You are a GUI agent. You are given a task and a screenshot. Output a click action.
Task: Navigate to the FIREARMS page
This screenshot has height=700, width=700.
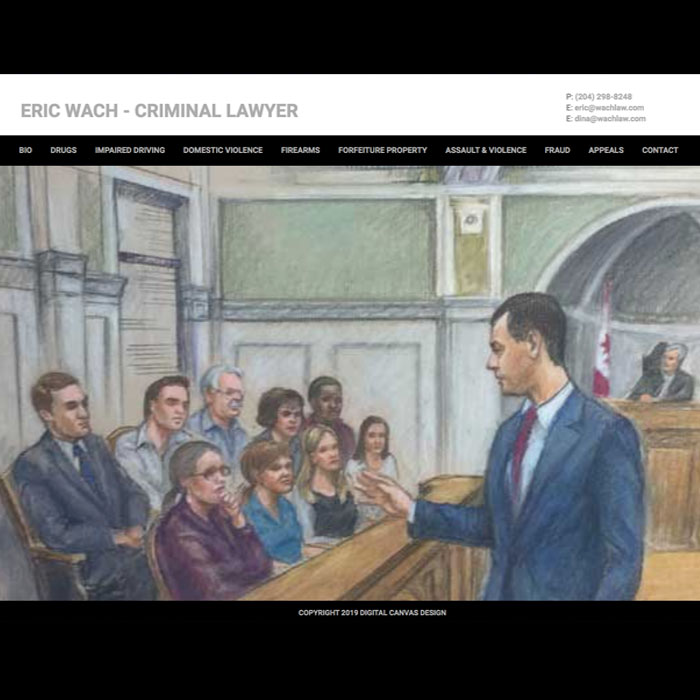(300, 150)
